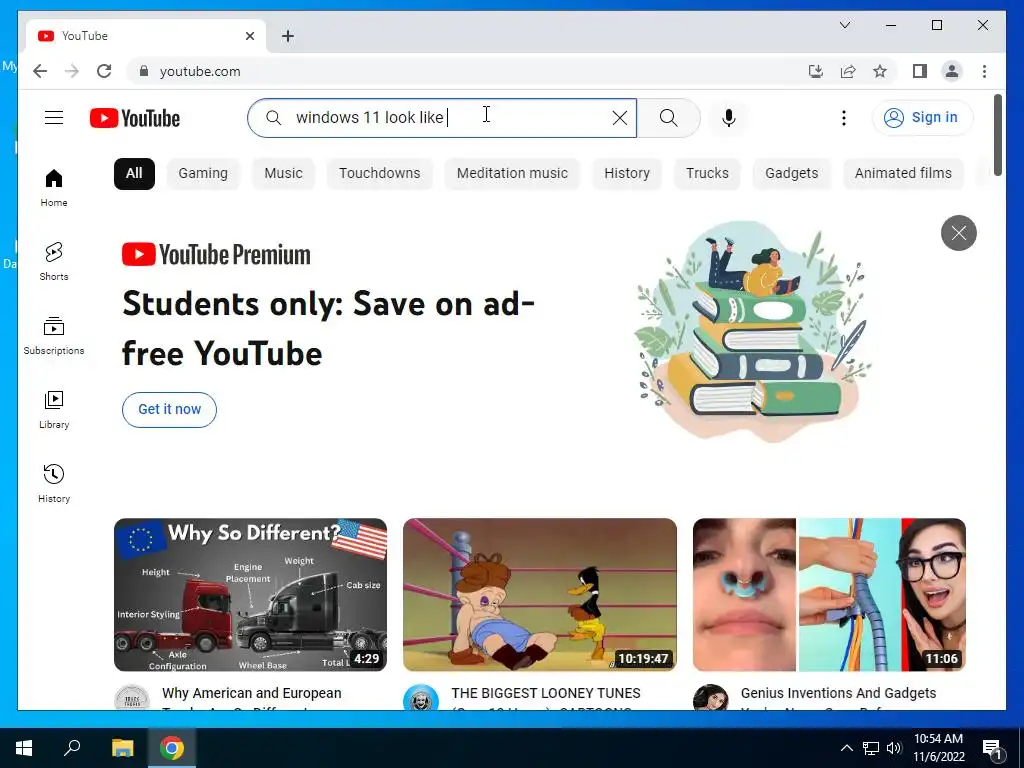The image size is (1024, 768).
Task: Open the Chrome profile avatar
Action: 952,71
